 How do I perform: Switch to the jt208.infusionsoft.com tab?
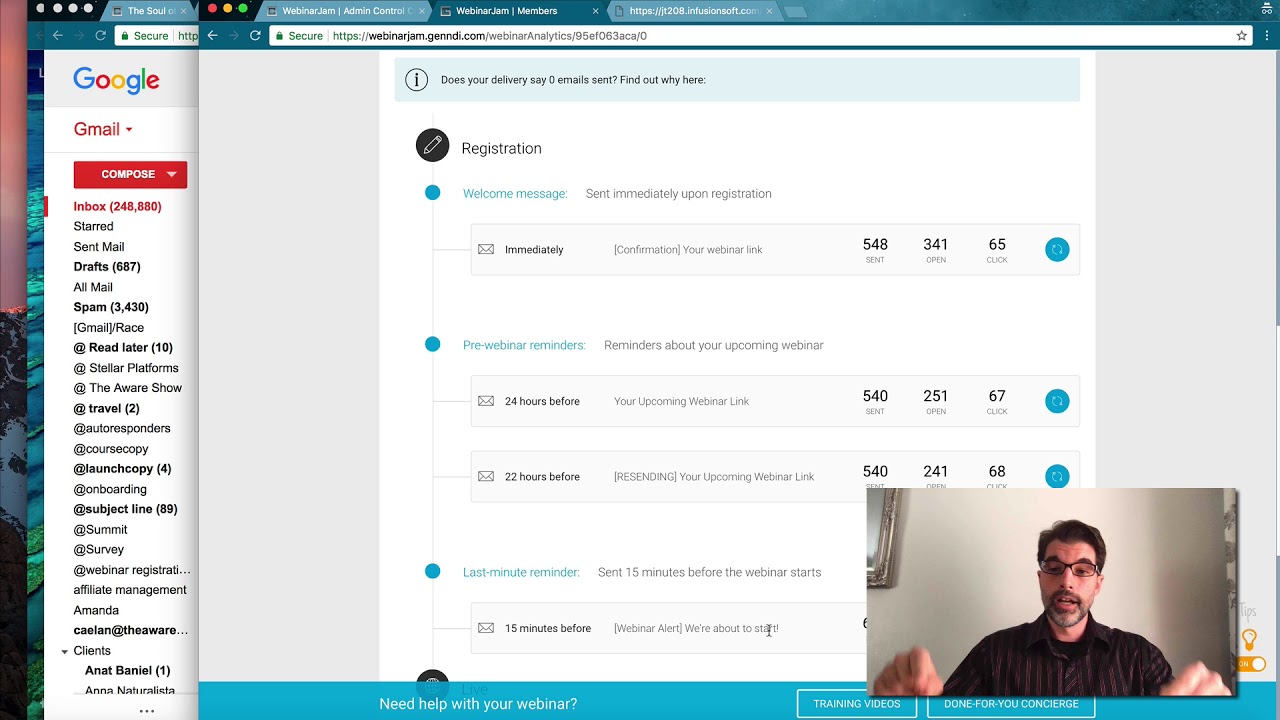pos(693,11)
